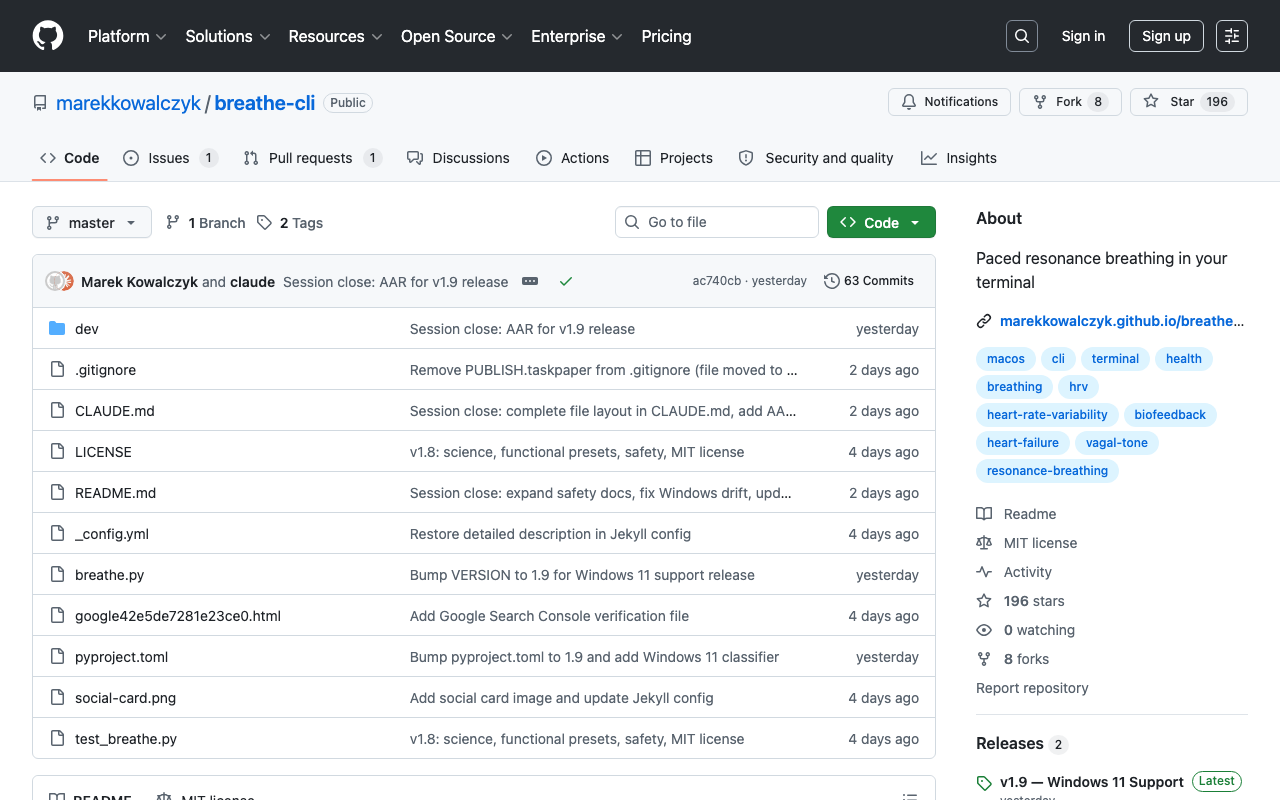Click the fork icon beside 8 forks

tap(984, 659)
